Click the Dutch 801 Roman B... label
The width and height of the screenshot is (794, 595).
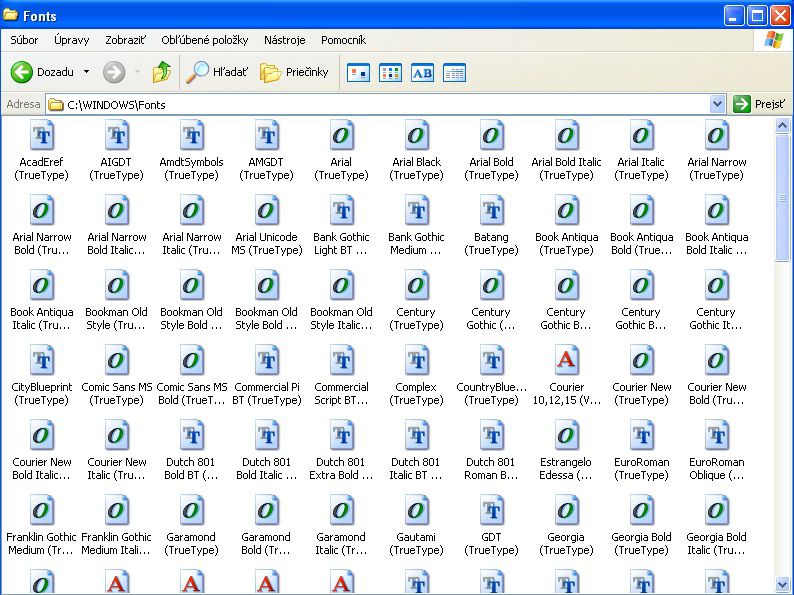click(x=491, y=468)
